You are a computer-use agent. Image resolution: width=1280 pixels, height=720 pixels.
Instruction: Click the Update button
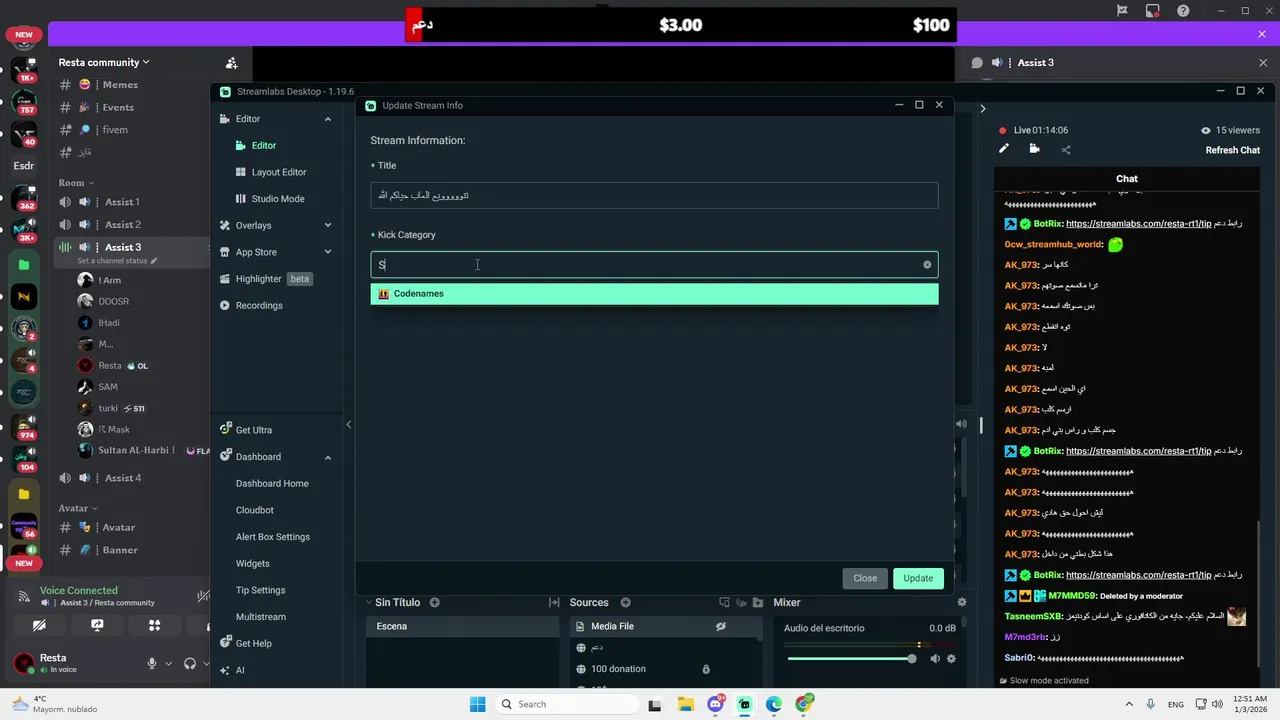pyautogui.click(x=918, y=578)
